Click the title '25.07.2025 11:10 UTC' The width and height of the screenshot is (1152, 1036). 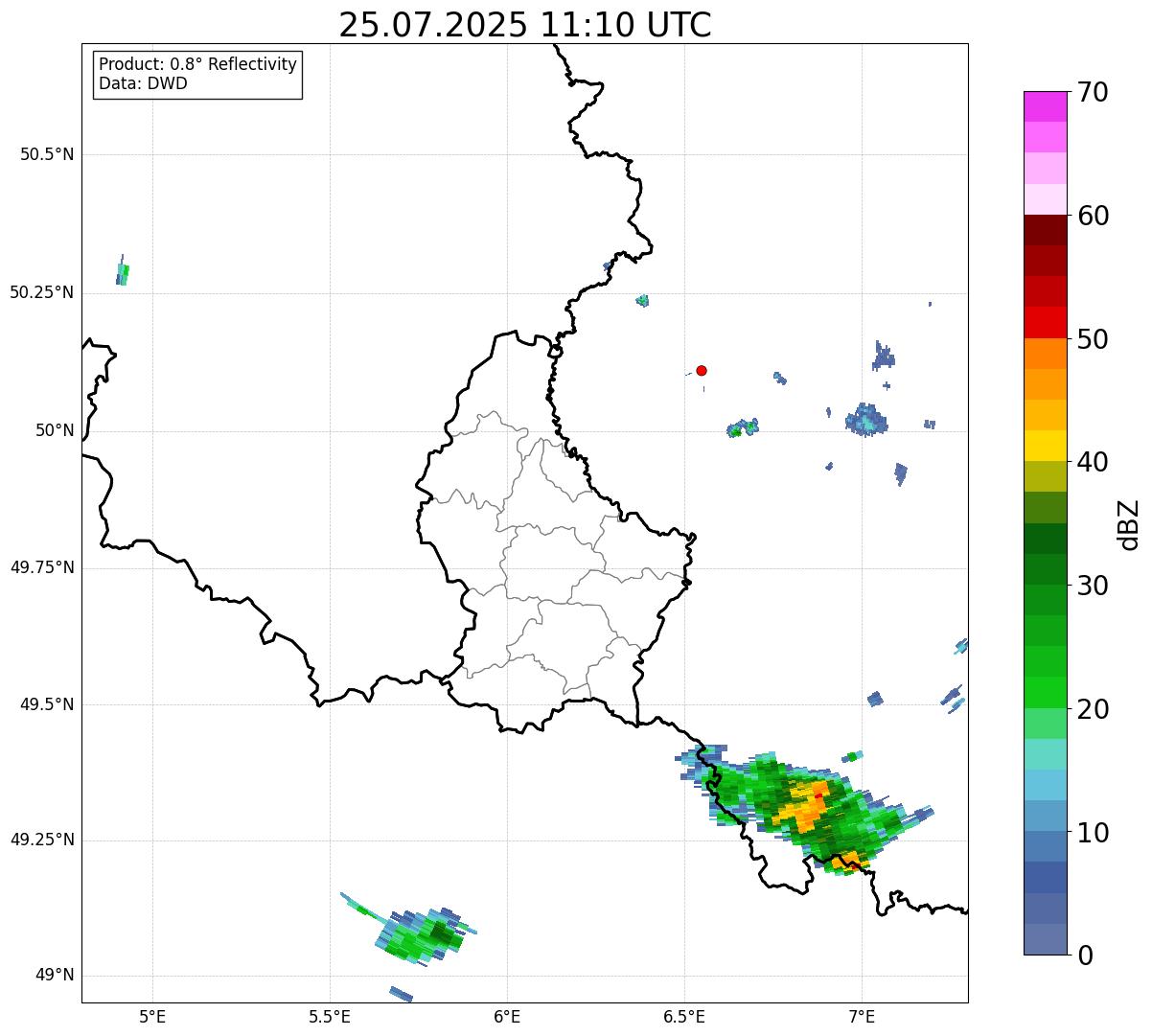(x=525, y=25)
